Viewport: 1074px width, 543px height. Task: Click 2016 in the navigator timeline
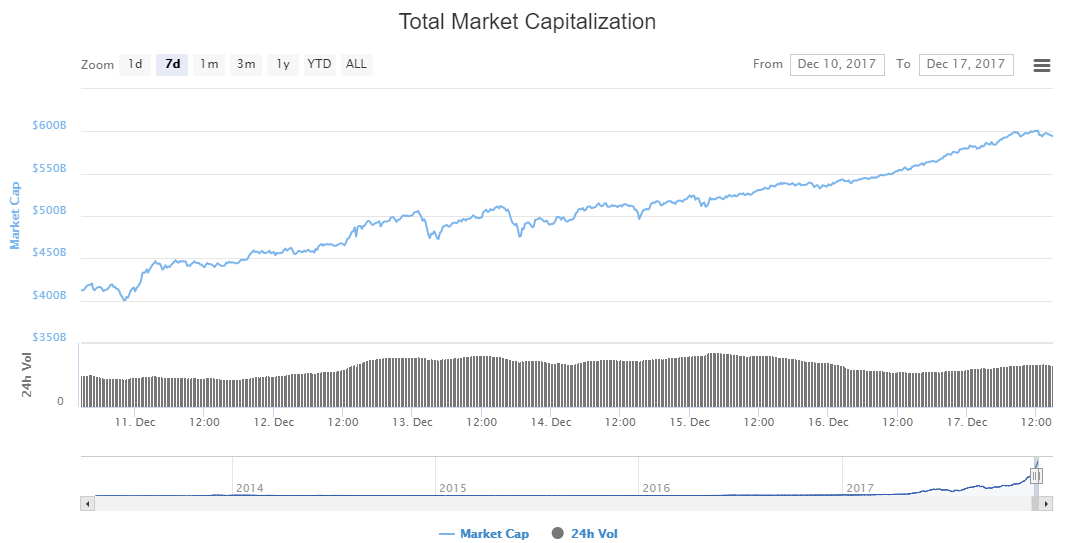click(656, 488)
